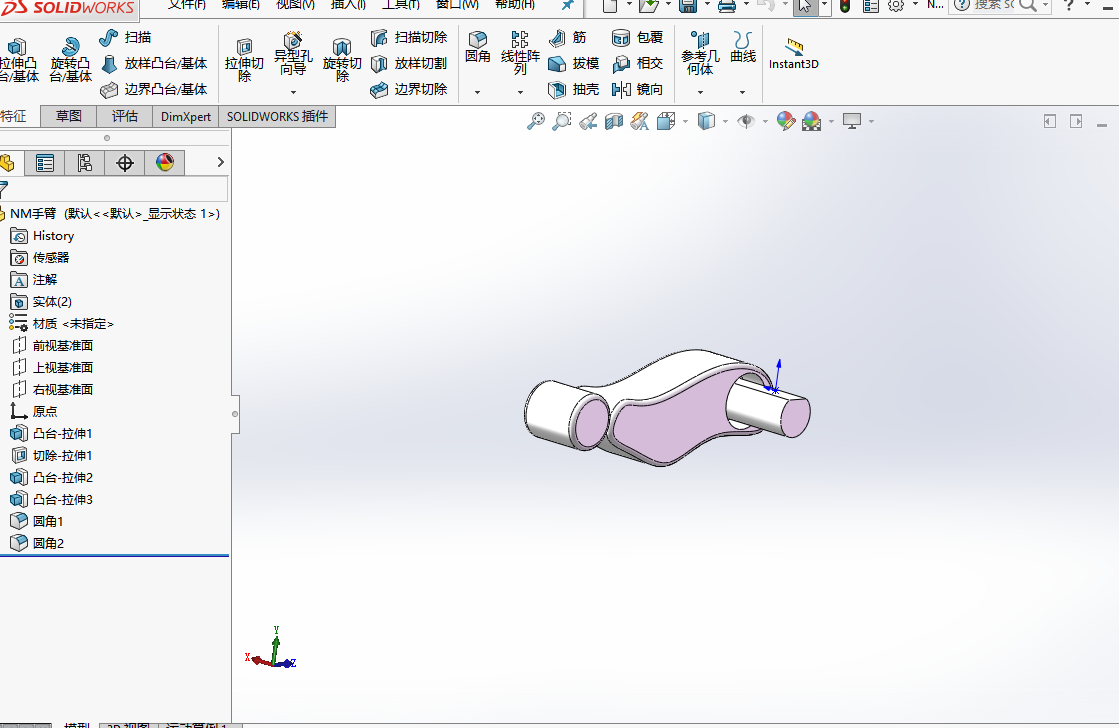Screen dimensions: 1119x728
Task: Open the DimXpertManager crosshair tab
Action: pos(124,163)
